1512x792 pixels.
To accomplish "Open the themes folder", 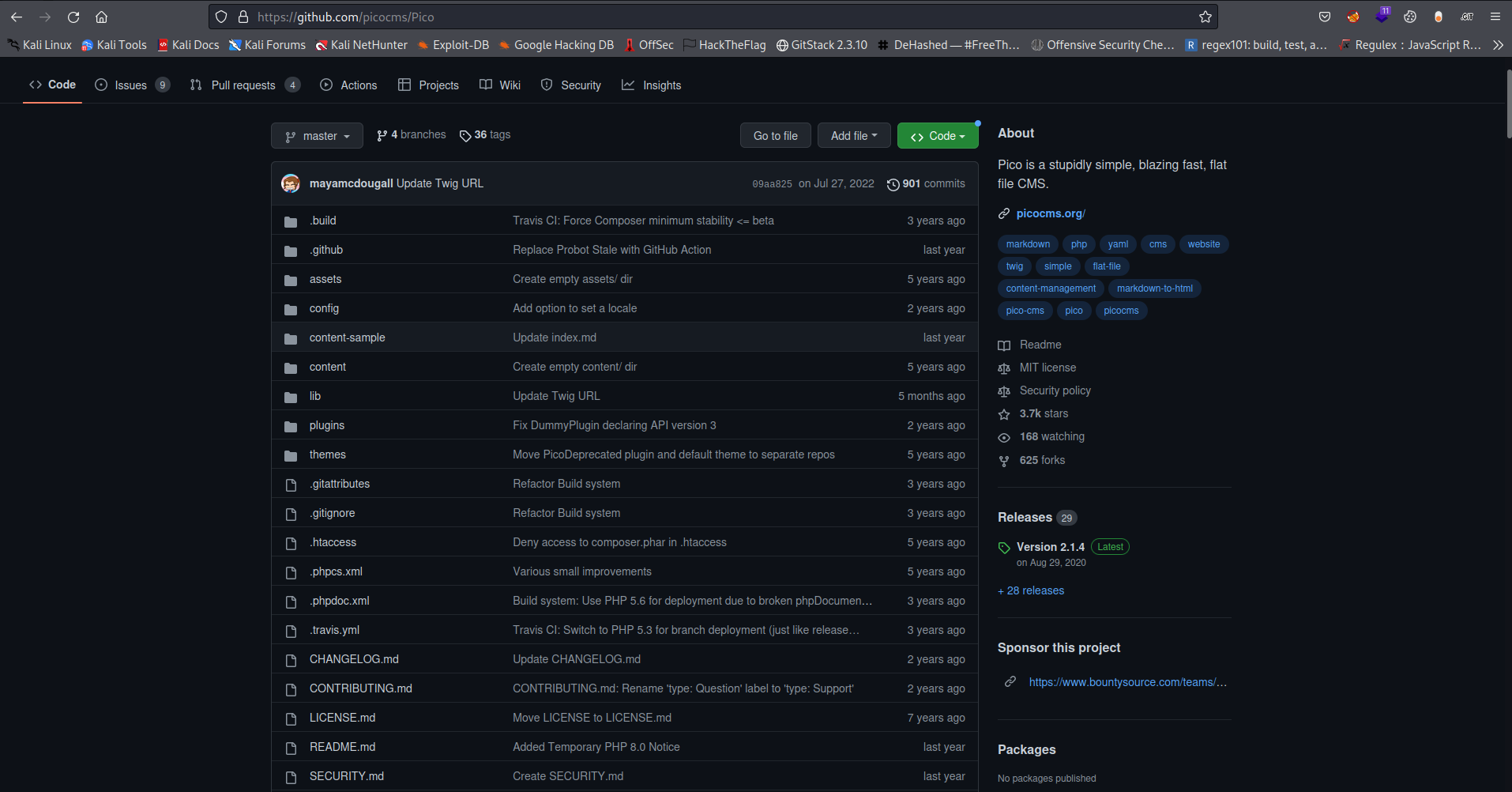I will pos(328,454).
